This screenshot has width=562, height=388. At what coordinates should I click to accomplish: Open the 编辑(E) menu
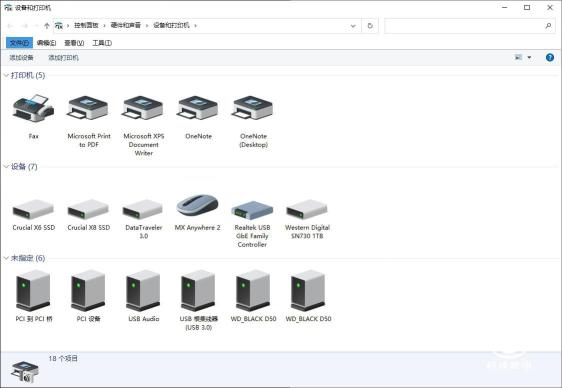[x=47, y=43]
